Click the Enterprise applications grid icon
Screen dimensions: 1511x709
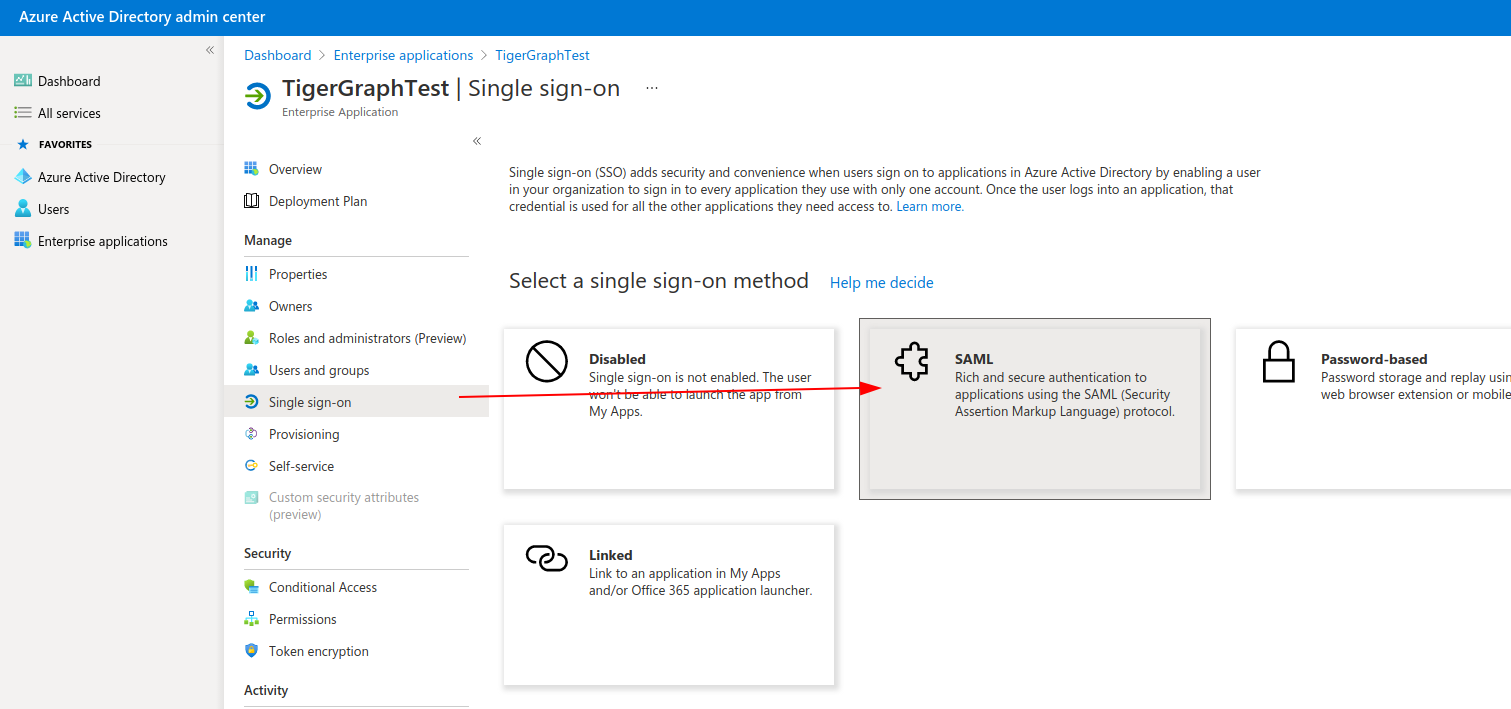(22, 240)
